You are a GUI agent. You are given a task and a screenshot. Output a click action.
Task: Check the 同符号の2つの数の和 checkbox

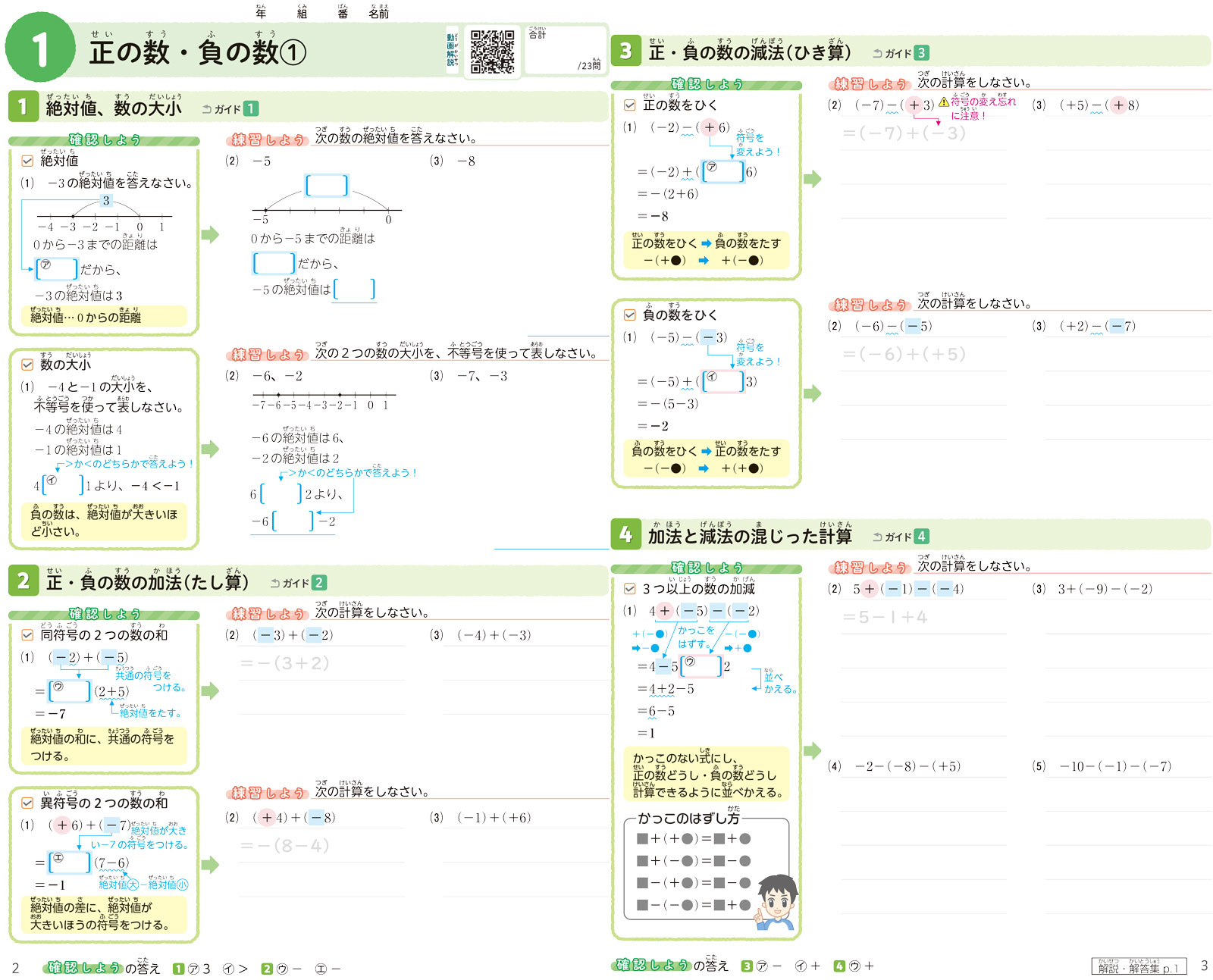27,635
